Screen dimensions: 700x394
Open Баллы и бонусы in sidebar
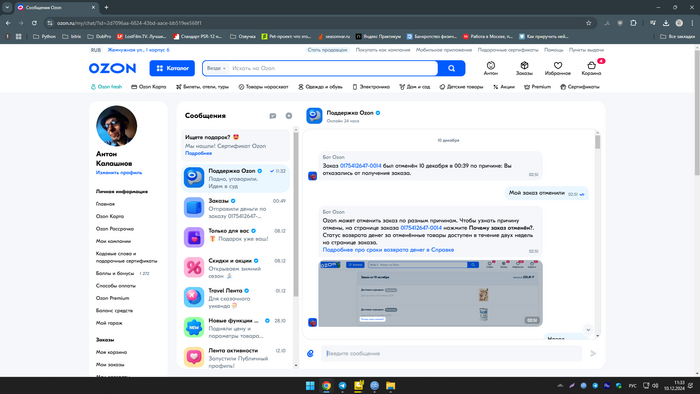[x=115, y=273]
